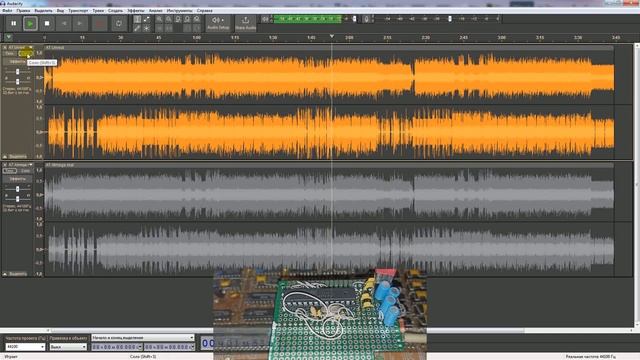Open the Файл menu
This screenshot has width=640, height=360.
pyautogui.click(x=7, y=11)
